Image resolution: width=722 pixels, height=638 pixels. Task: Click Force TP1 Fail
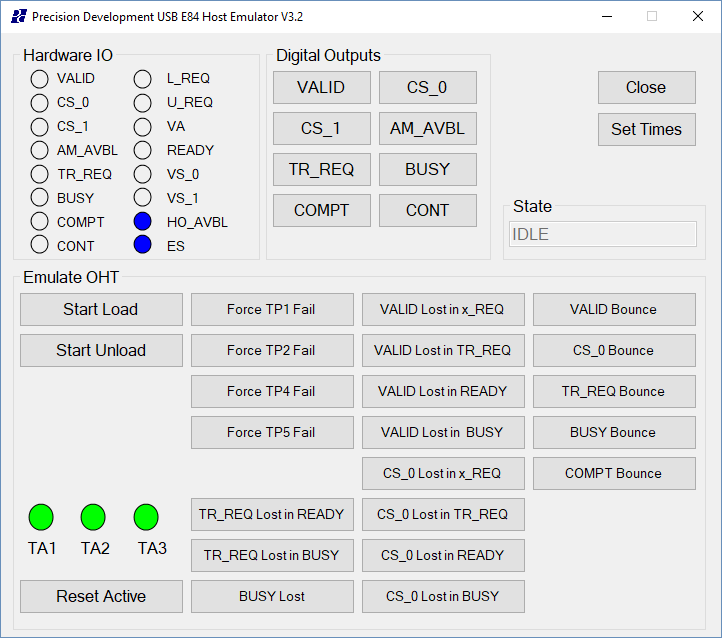coord(272,309)
